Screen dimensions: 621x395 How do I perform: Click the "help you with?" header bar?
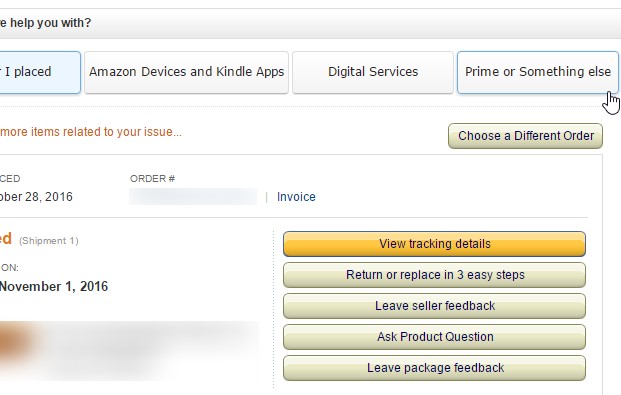[x=310, y=23]
